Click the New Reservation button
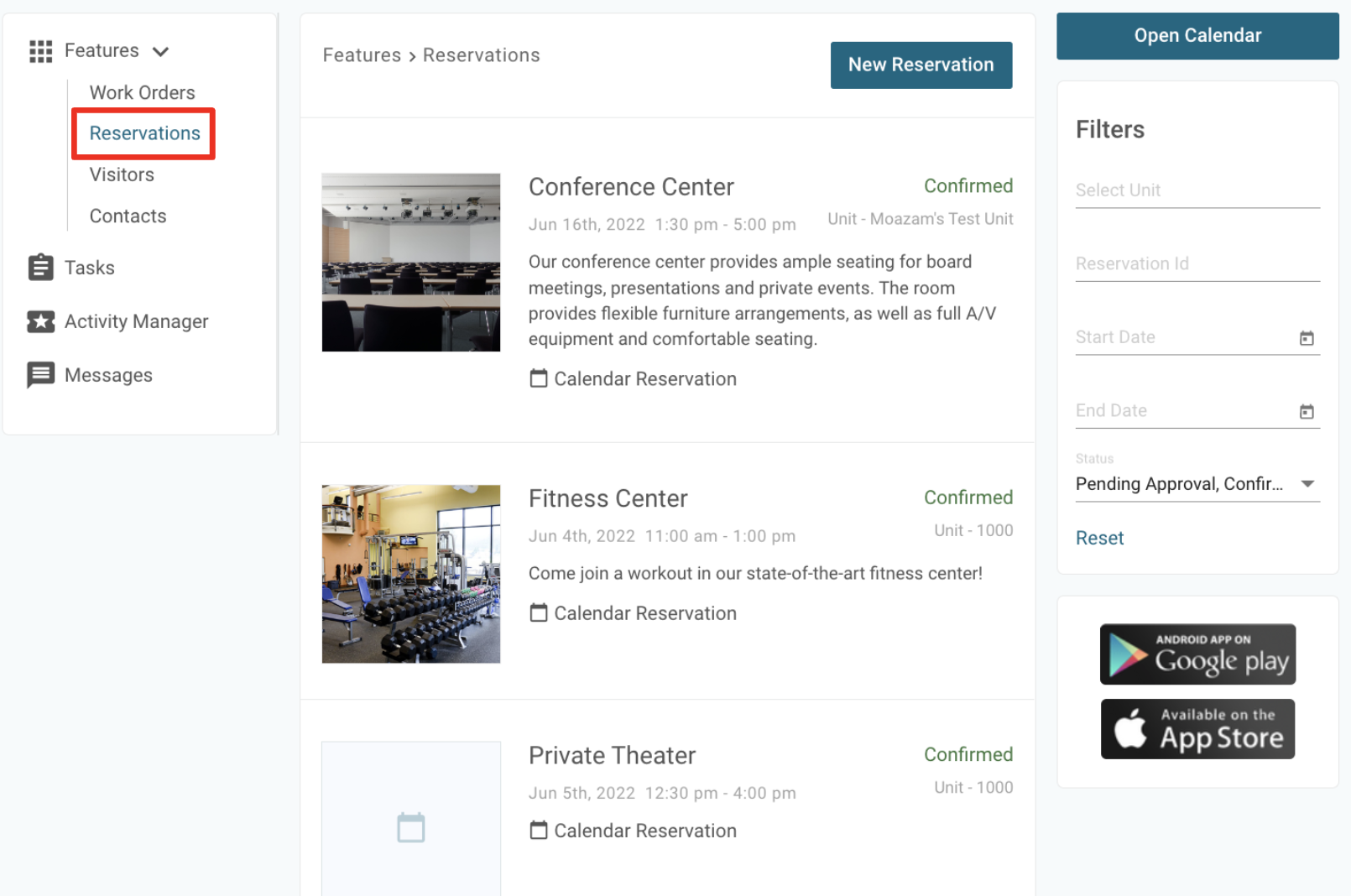Viewport: 1351px width, 896px height. pos(921,65)
